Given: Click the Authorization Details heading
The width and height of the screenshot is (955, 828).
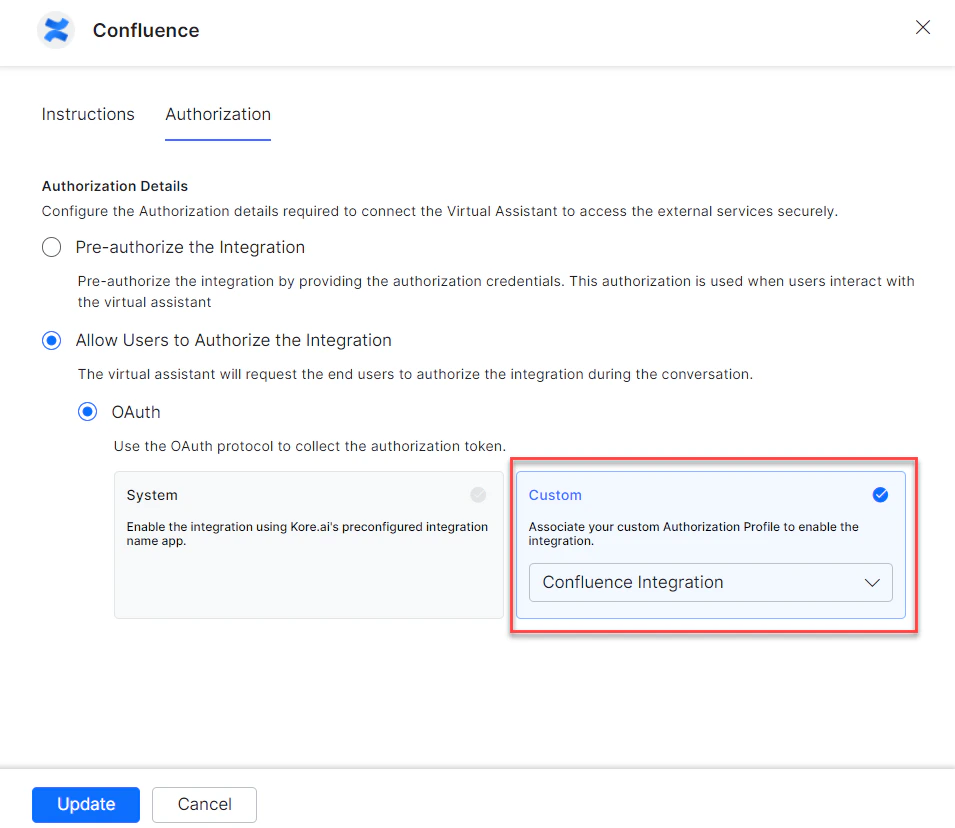Looking at the screenshot, I should coord(114,186).
